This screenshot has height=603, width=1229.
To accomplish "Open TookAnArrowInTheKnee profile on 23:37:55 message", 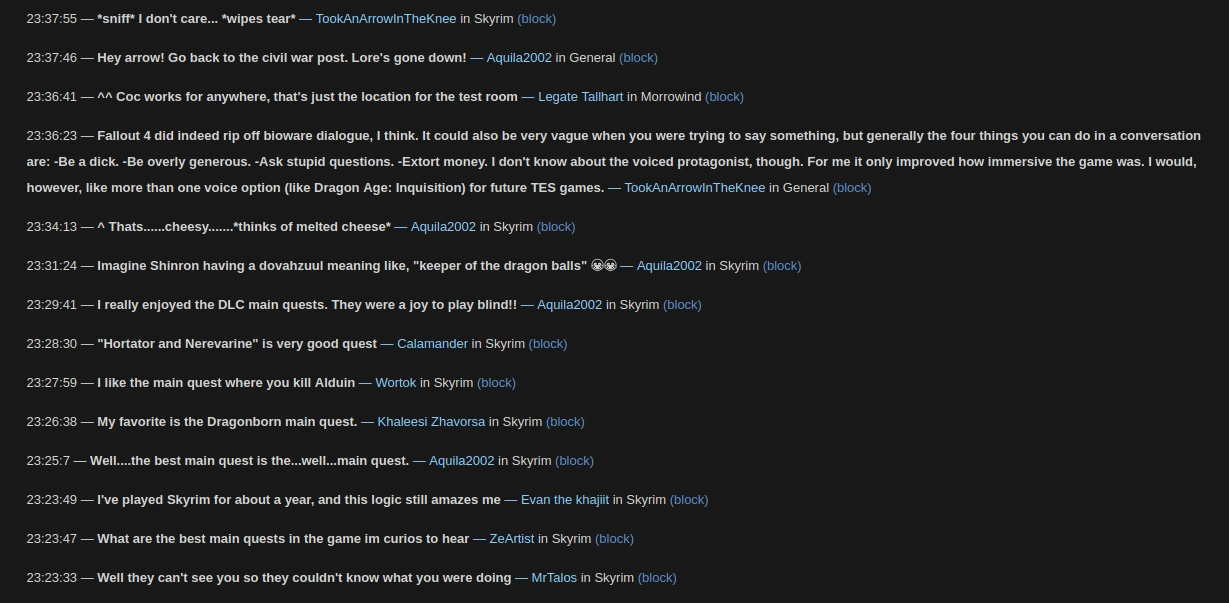I will pos(385,19).
